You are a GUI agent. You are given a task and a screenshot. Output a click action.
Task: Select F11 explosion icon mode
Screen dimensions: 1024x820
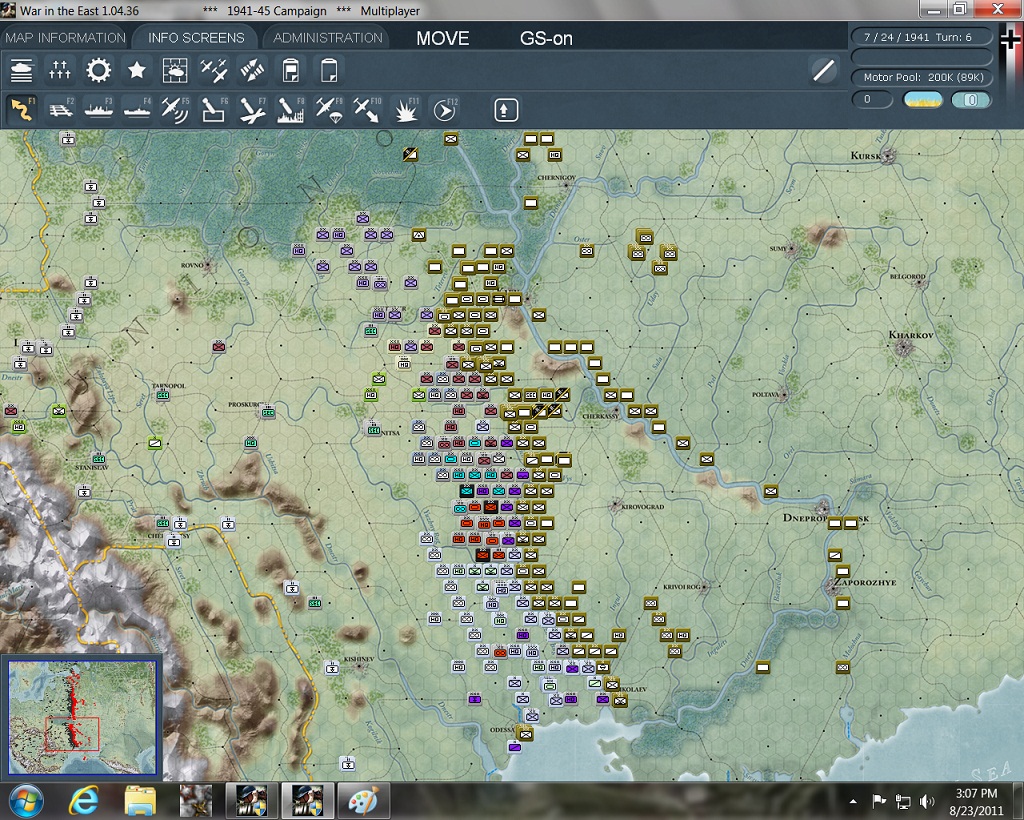pos(406,109)
